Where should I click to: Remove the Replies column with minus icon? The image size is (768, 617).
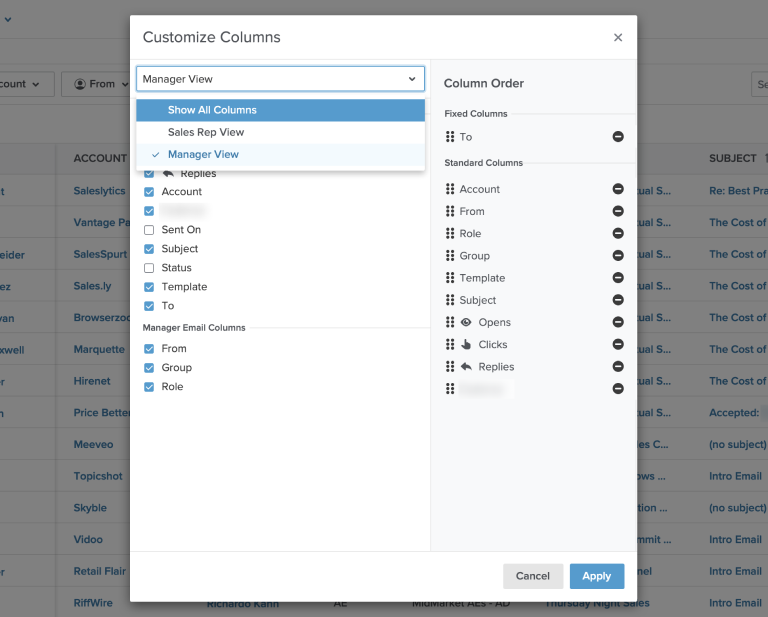618,366
